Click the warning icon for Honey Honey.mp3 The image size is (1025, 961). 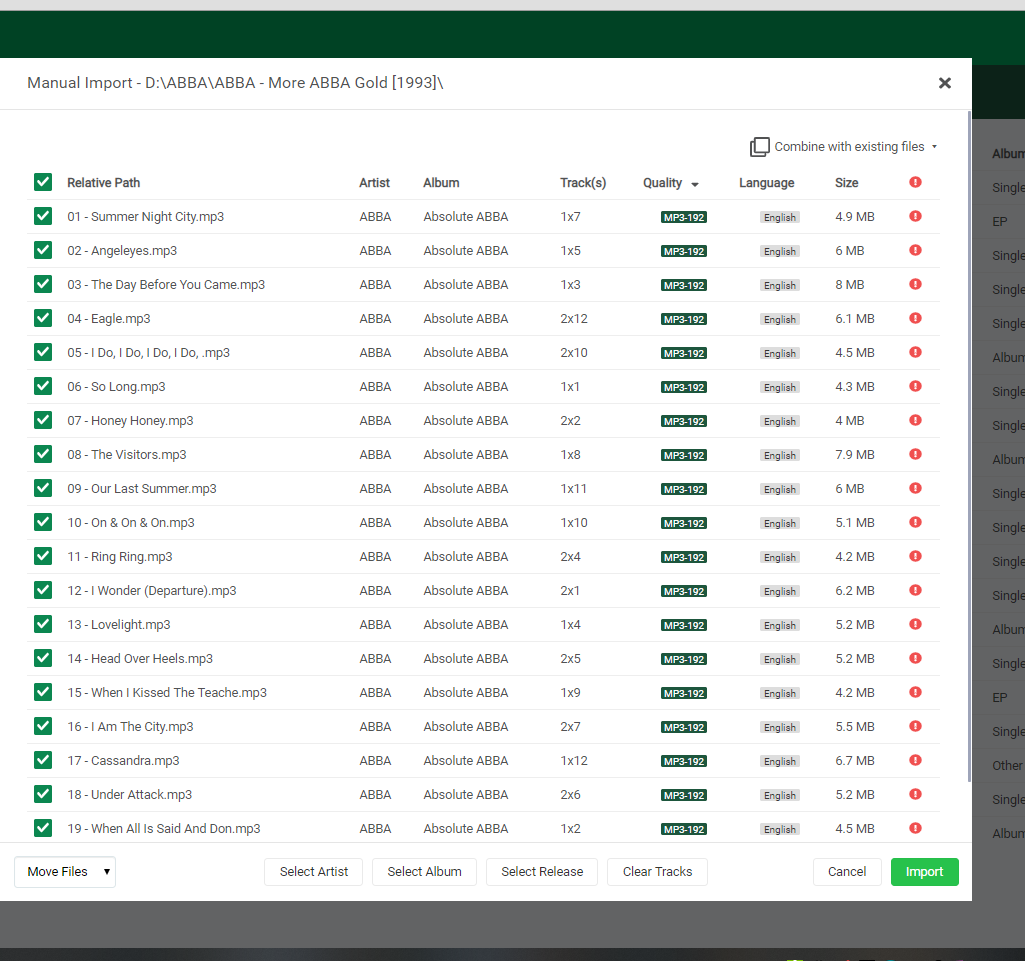(915, 420)
